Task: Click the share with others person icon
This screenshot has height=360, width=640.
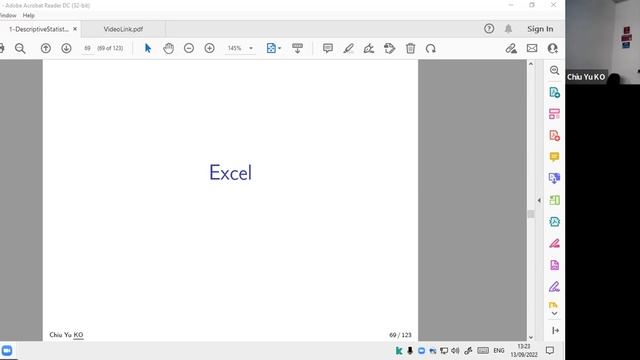Action: coord(553,48)
